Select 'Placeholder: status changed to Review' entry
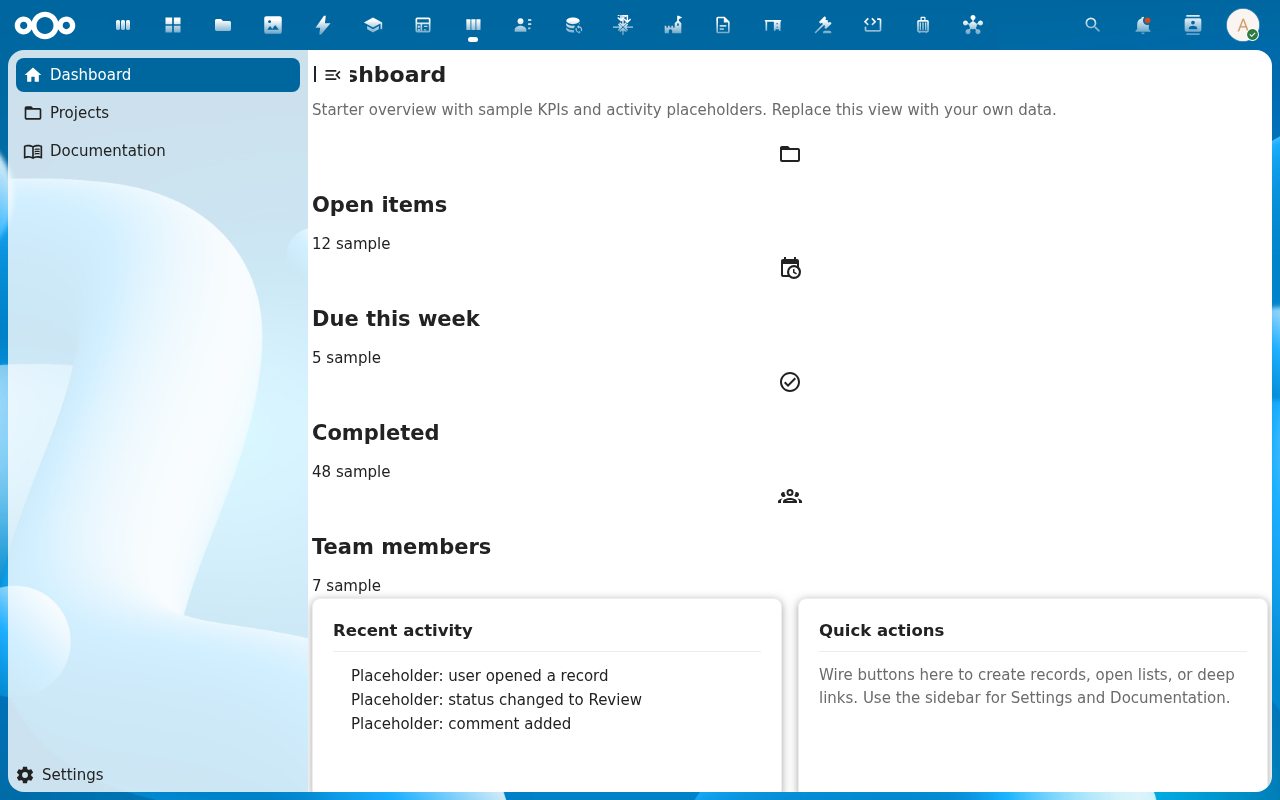Screen dimensions: 1280x800 pyautogui.click(x=496, y=700)
